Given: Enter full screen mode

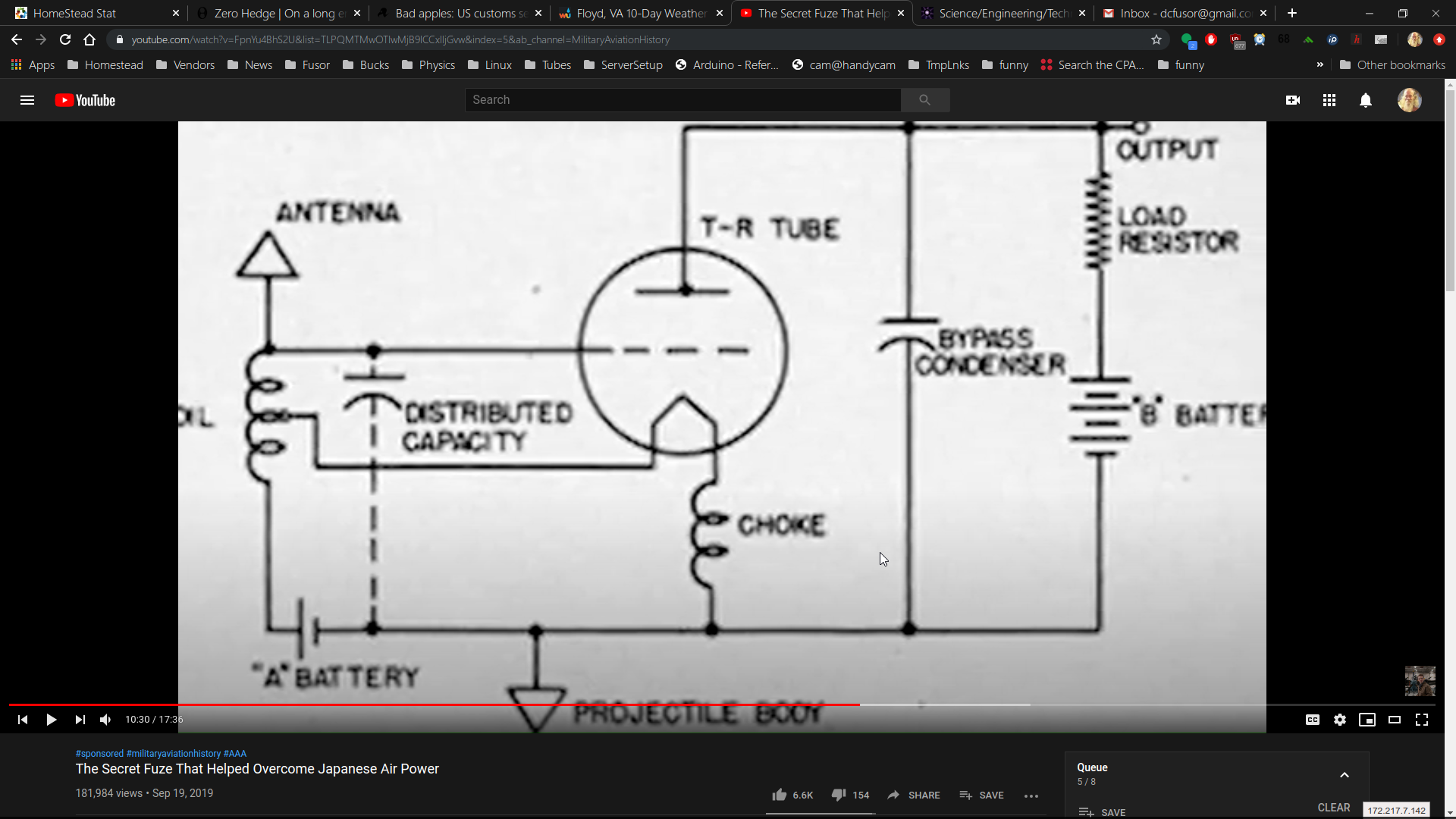Looking at the screenshot, I should pyautogui.click(x=1422, y=720).
